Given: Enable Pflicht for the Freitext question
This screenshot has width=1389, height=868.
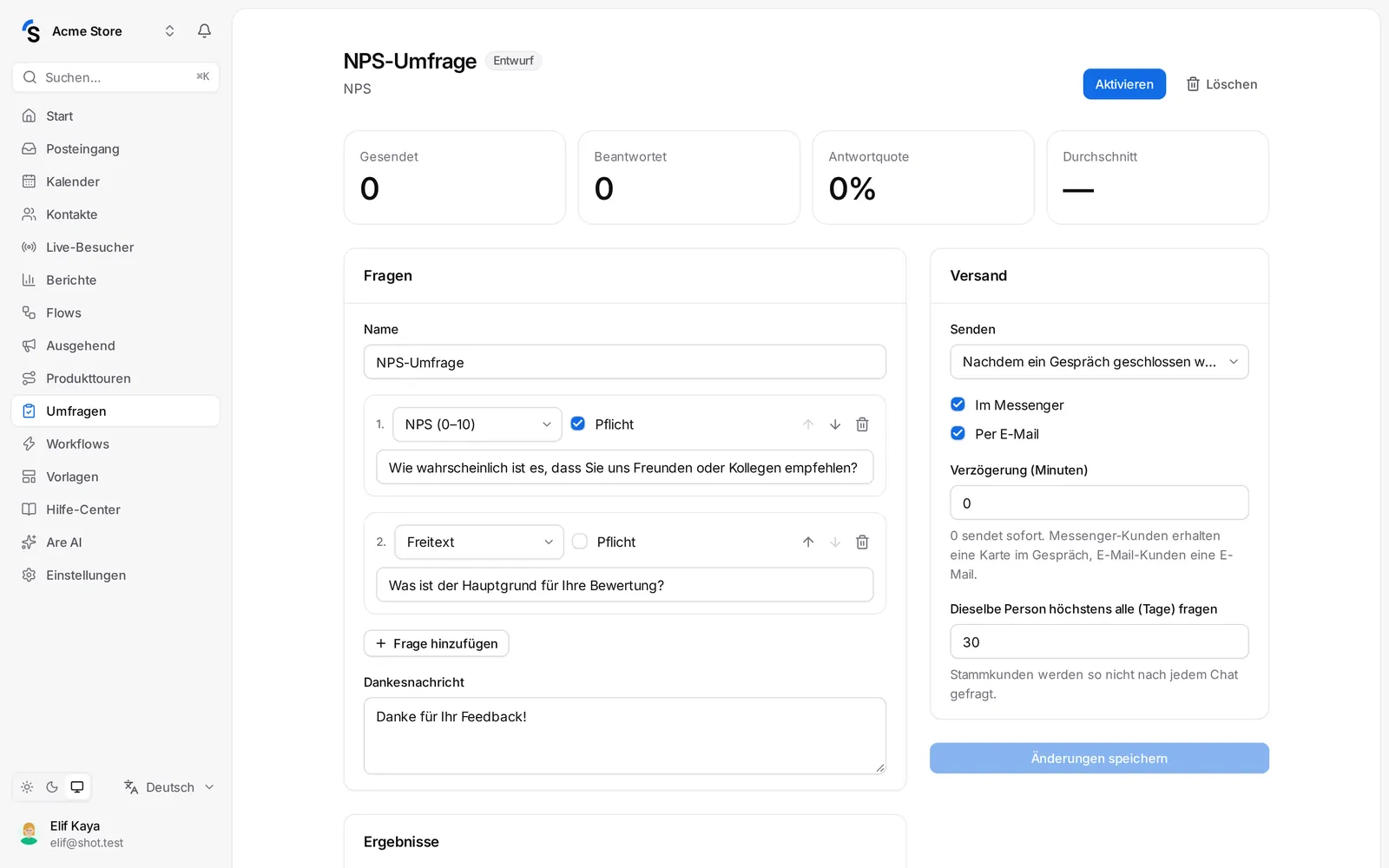Looking at the screenshot, I should click(580, 541).
